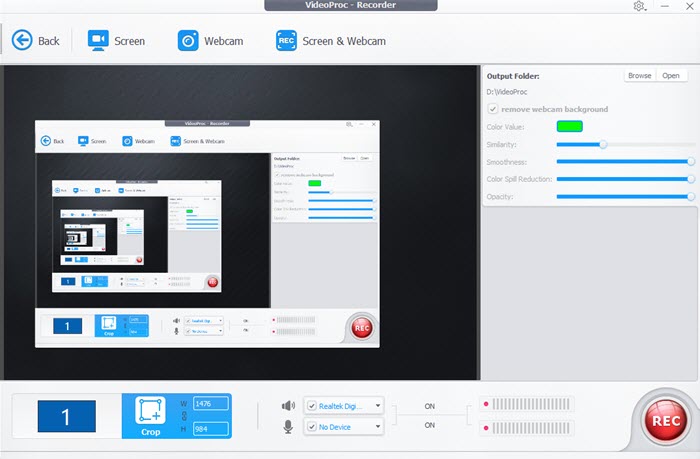Select the Webcam recording mode
This screenshot has width=700, height=459.
click(210, 41)
